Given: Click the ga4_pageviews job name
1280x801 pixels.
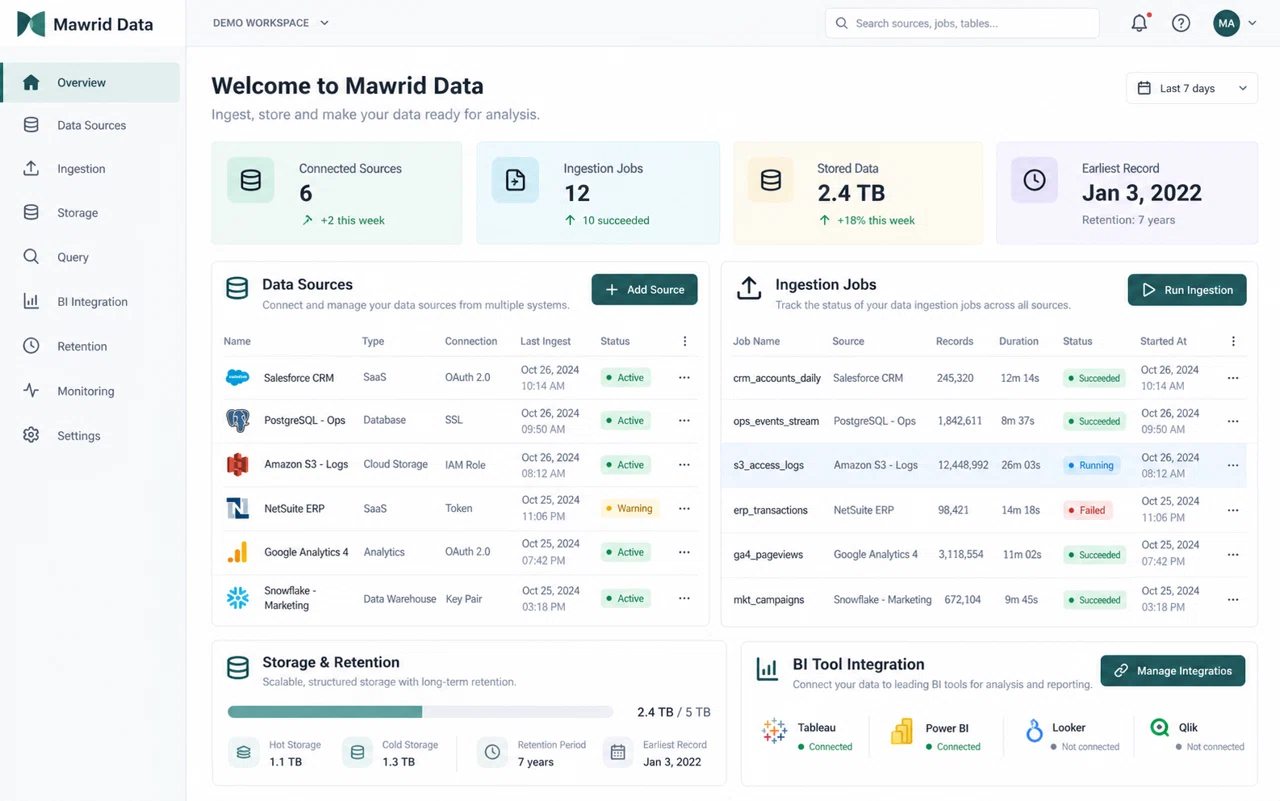Looking at the screenshot, I should point(768,555).
